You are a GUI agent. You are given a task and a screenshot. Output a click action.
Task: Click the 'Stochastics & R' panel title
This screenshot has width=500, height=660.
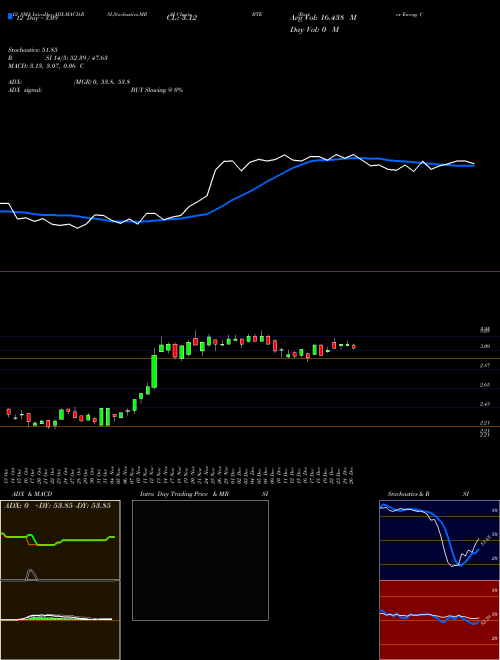409,494
